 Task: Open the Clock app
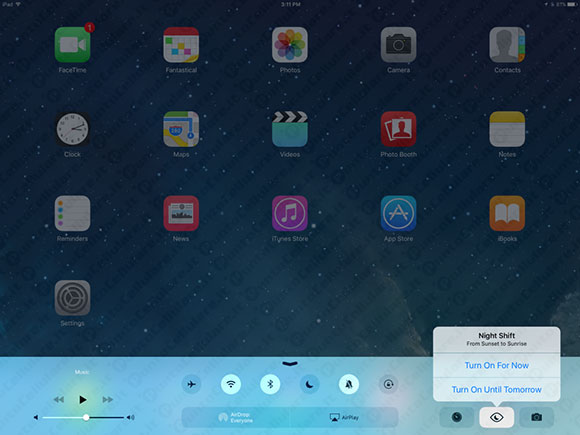coord(72,129)
